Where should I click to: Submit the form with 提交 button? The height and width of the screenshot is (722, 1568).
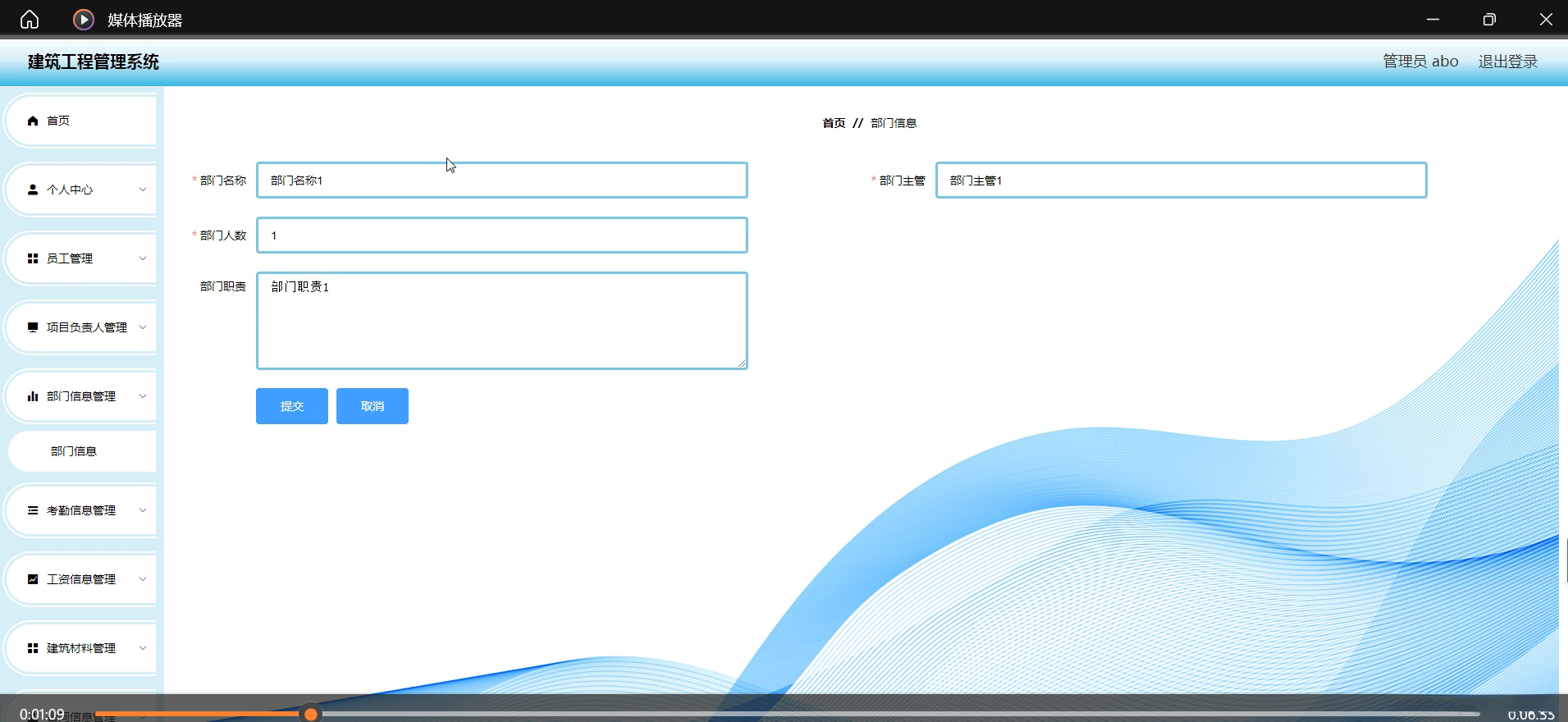coord(292,406)
